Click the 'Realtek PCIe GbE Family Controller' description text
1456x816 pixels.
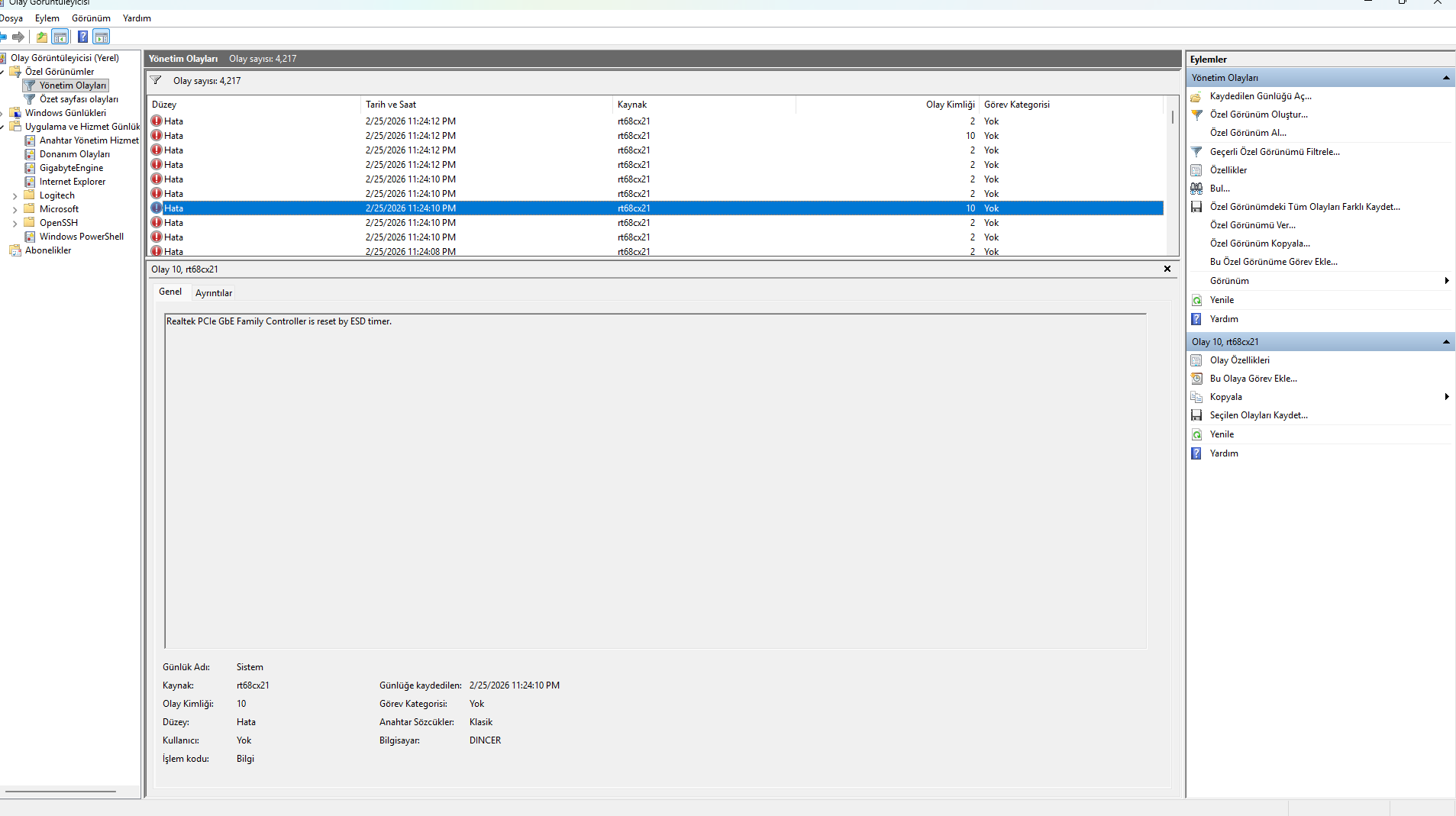click(x=279, y=321)
